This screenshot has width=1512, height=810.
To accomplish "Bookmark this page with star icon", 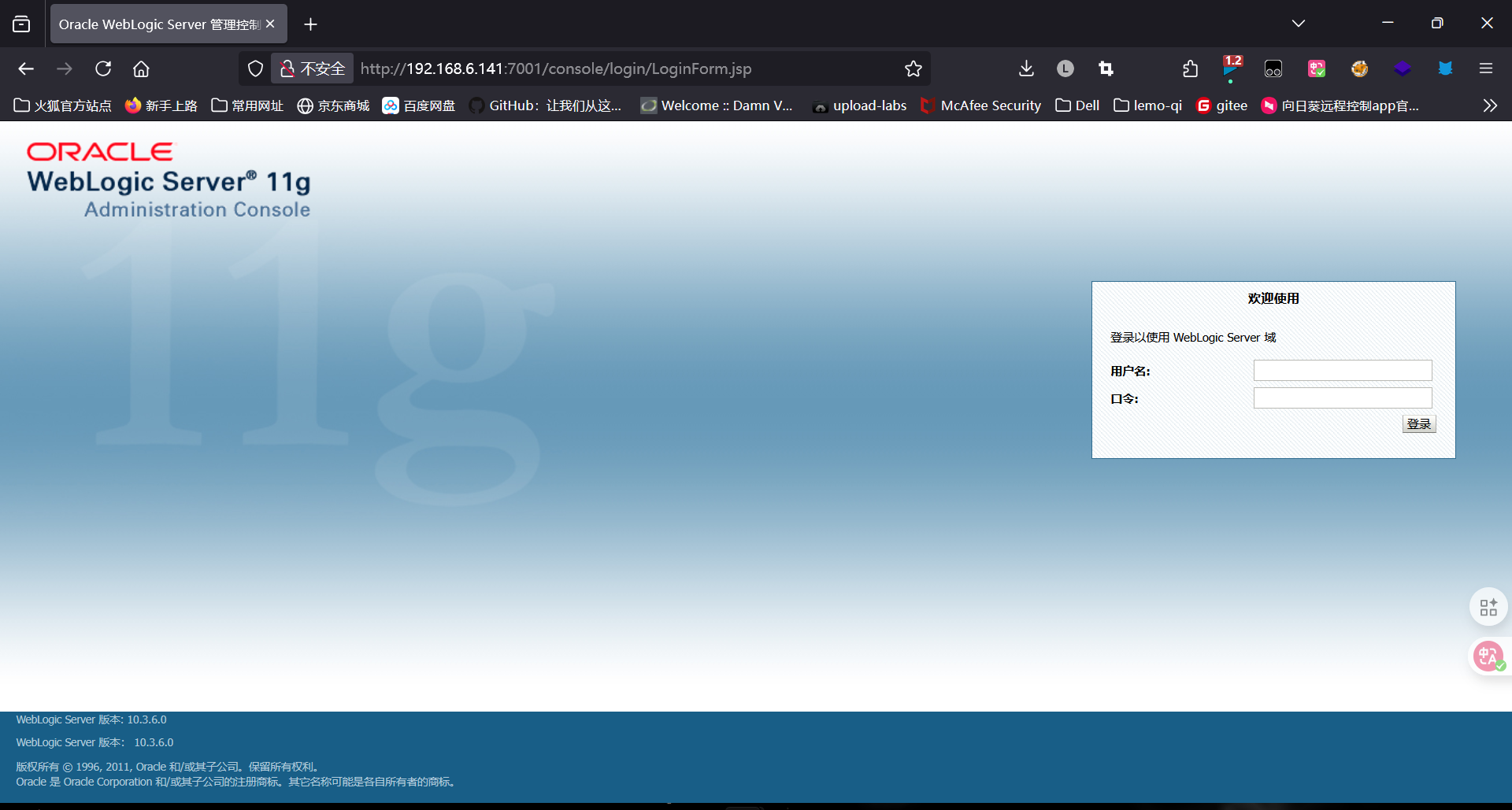I will point(913,68).
